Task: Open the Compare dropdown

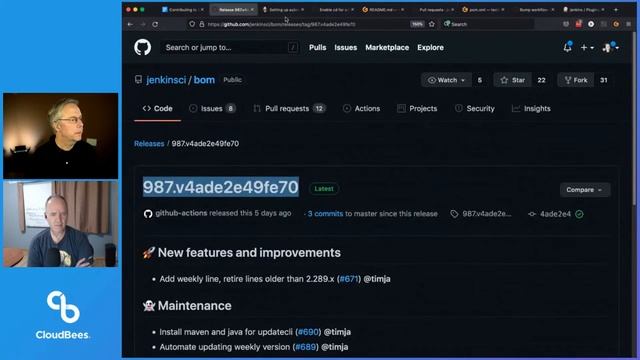Action: click(x=584, y=190)
